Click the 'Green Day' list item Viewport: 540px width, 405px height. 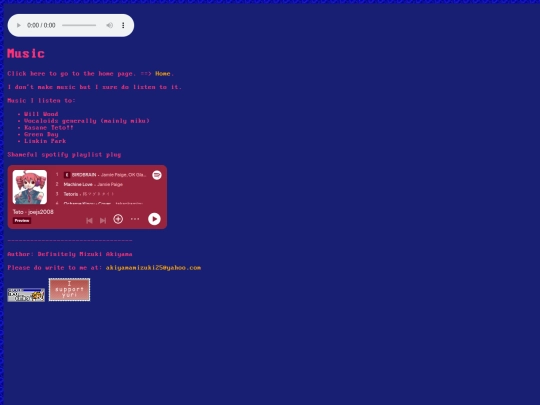[x=41, y=134]
